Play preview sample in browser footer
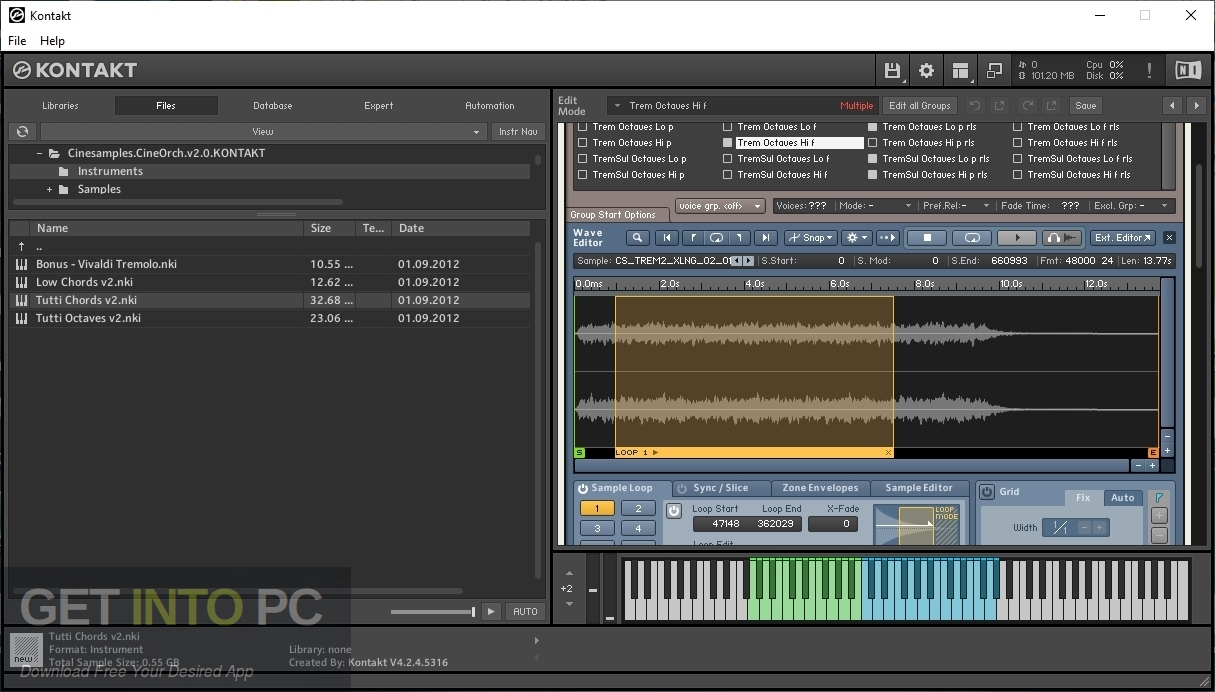 coord(491,611)
